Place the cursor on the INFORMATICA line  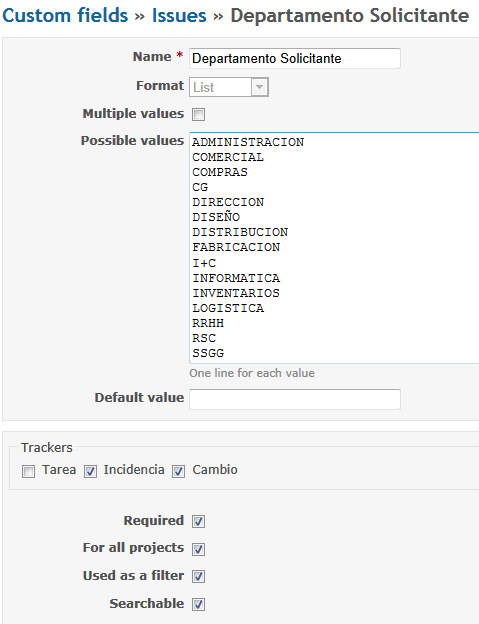point(236,278)
